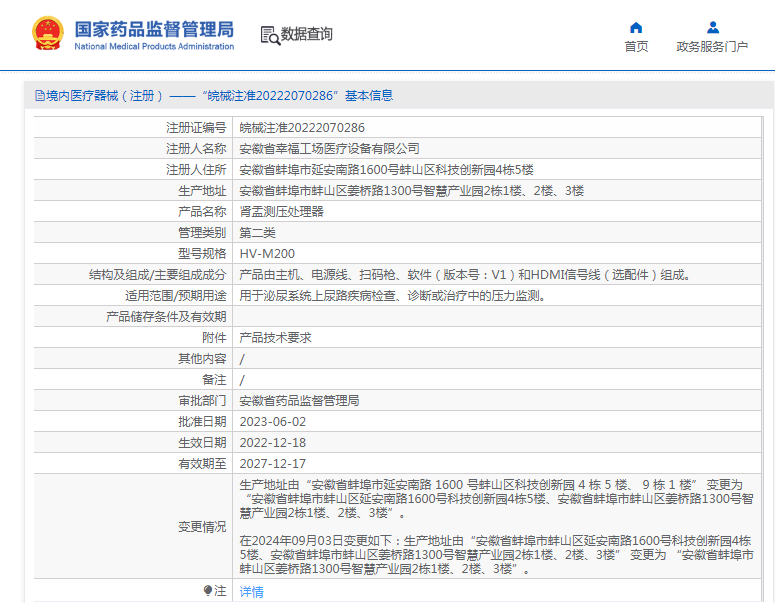This screenshot has height=603, width=775.
Task: Open the 详情 link
Action: [252, 591]
